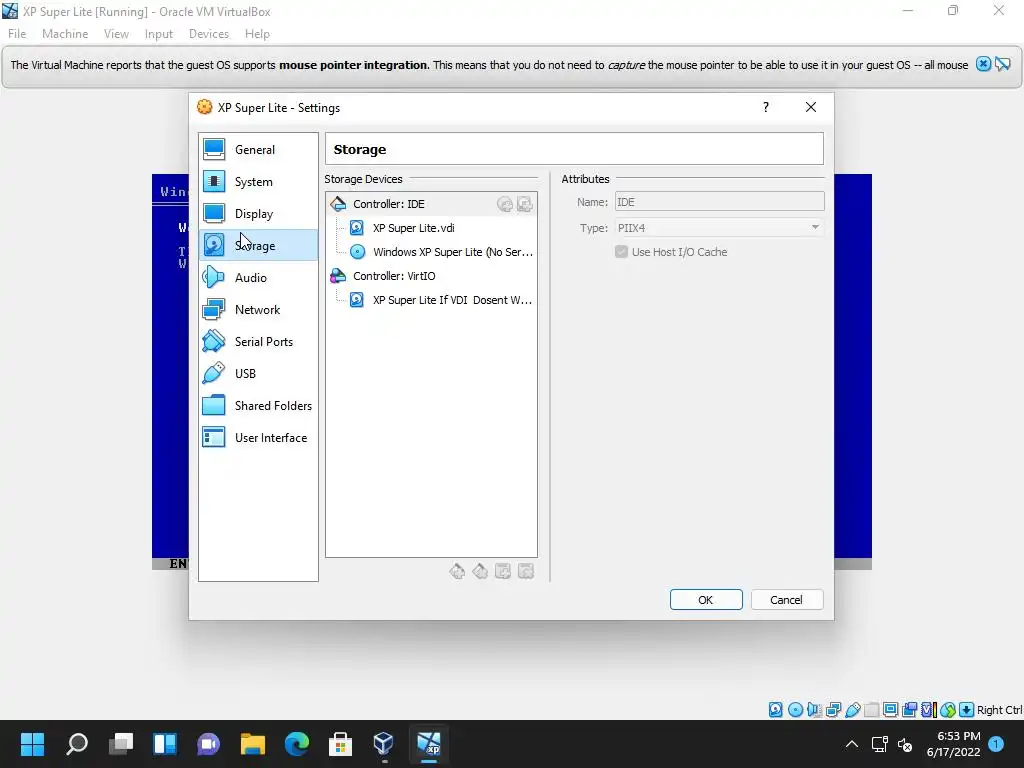Open Windows Start menu
The width and height of the screenshot is (1024, 768).
pos(32,744)
